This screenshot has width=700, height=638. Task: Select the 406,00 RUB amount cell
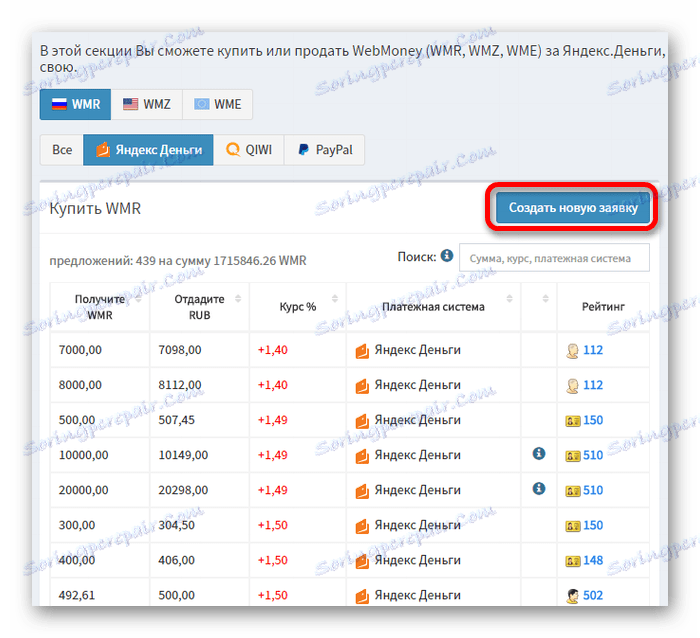(x=199, y=560)
